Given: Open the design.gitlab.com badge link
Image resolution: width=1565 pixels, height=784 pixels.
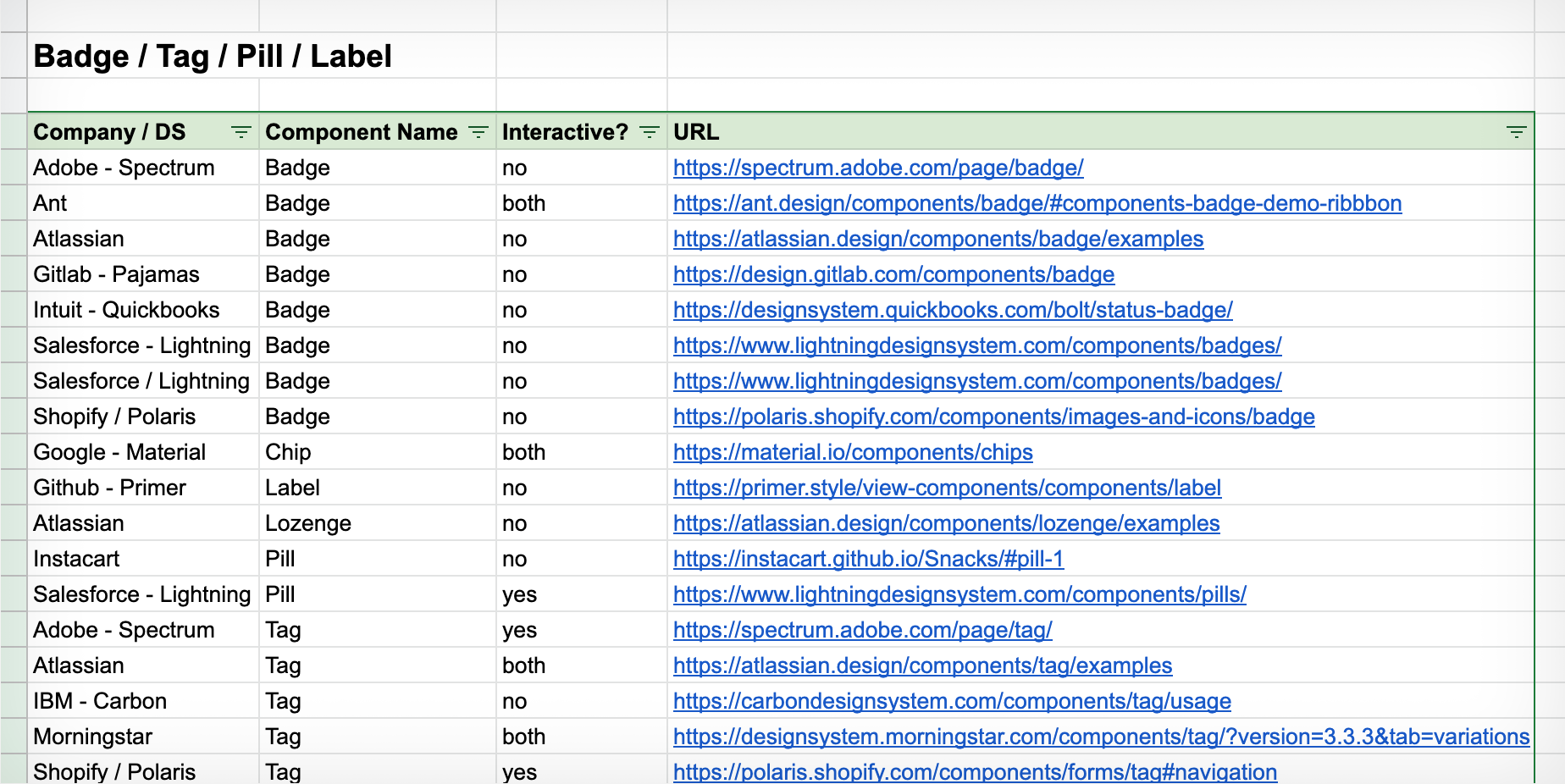Looking at the screenshot, I should point(893,274).
